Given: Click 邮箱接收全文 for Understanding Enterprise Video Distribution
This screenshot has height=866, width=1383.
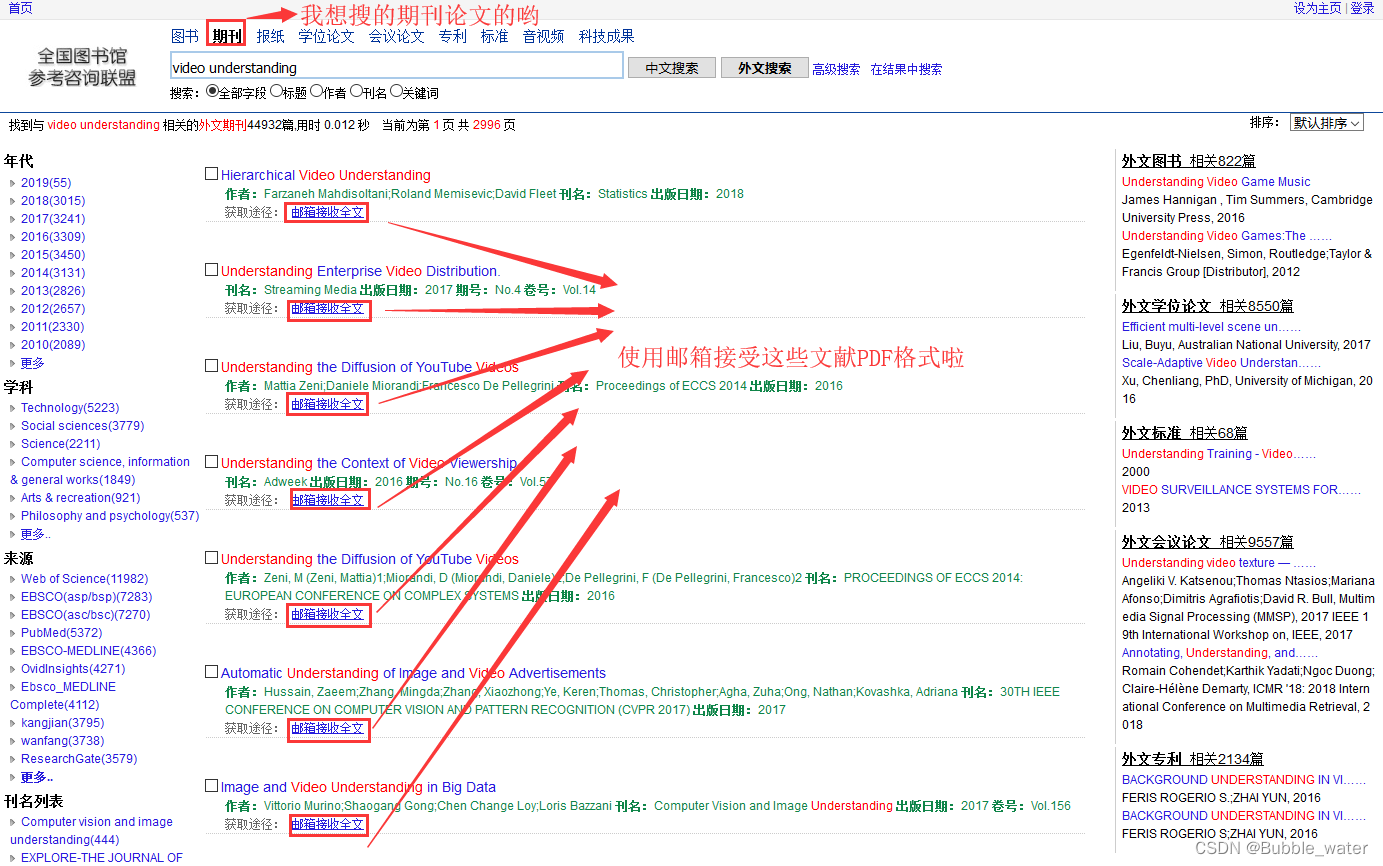Looking at the screenshot, I should coord(327,308).
